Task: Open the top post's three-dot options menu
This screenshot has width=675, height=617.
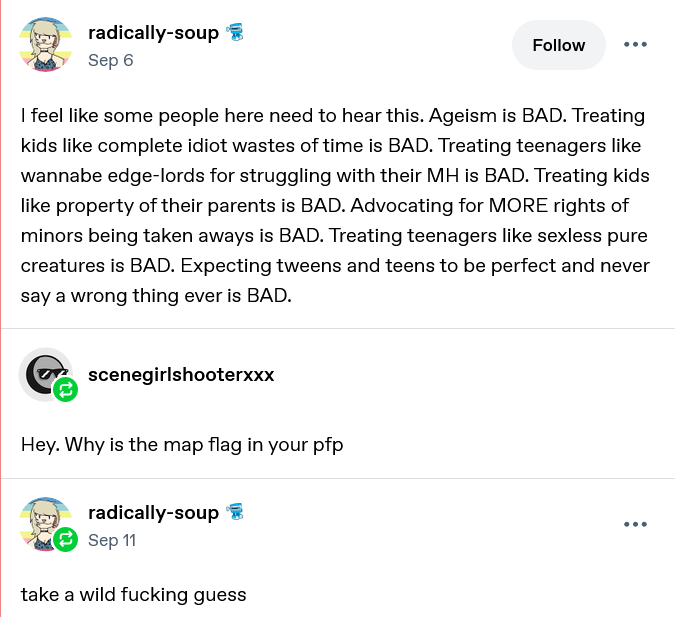Action: pos(635,45)
